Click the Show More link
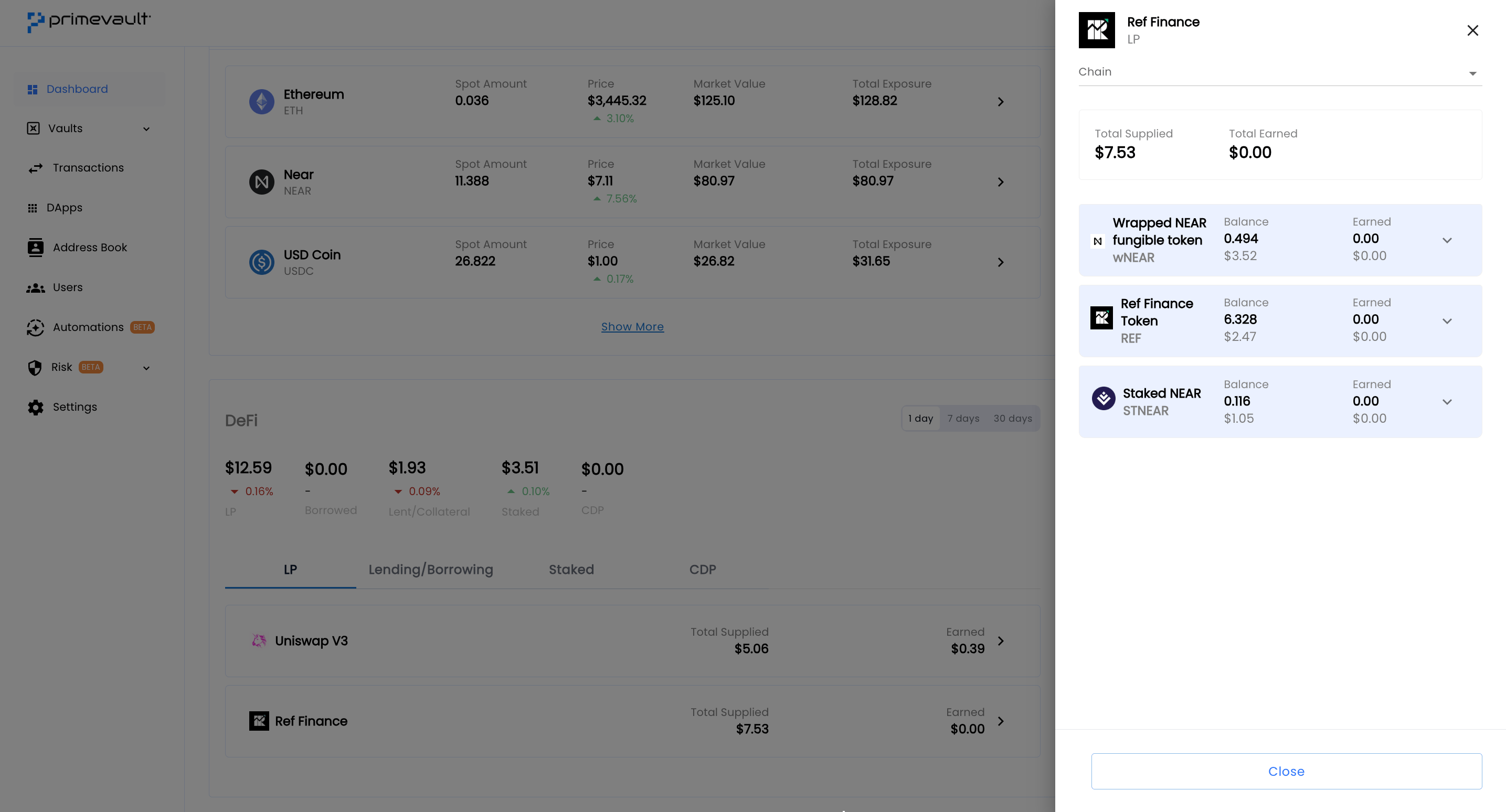Viewport: 1506px width, 812px height. [x=632, y=327]
